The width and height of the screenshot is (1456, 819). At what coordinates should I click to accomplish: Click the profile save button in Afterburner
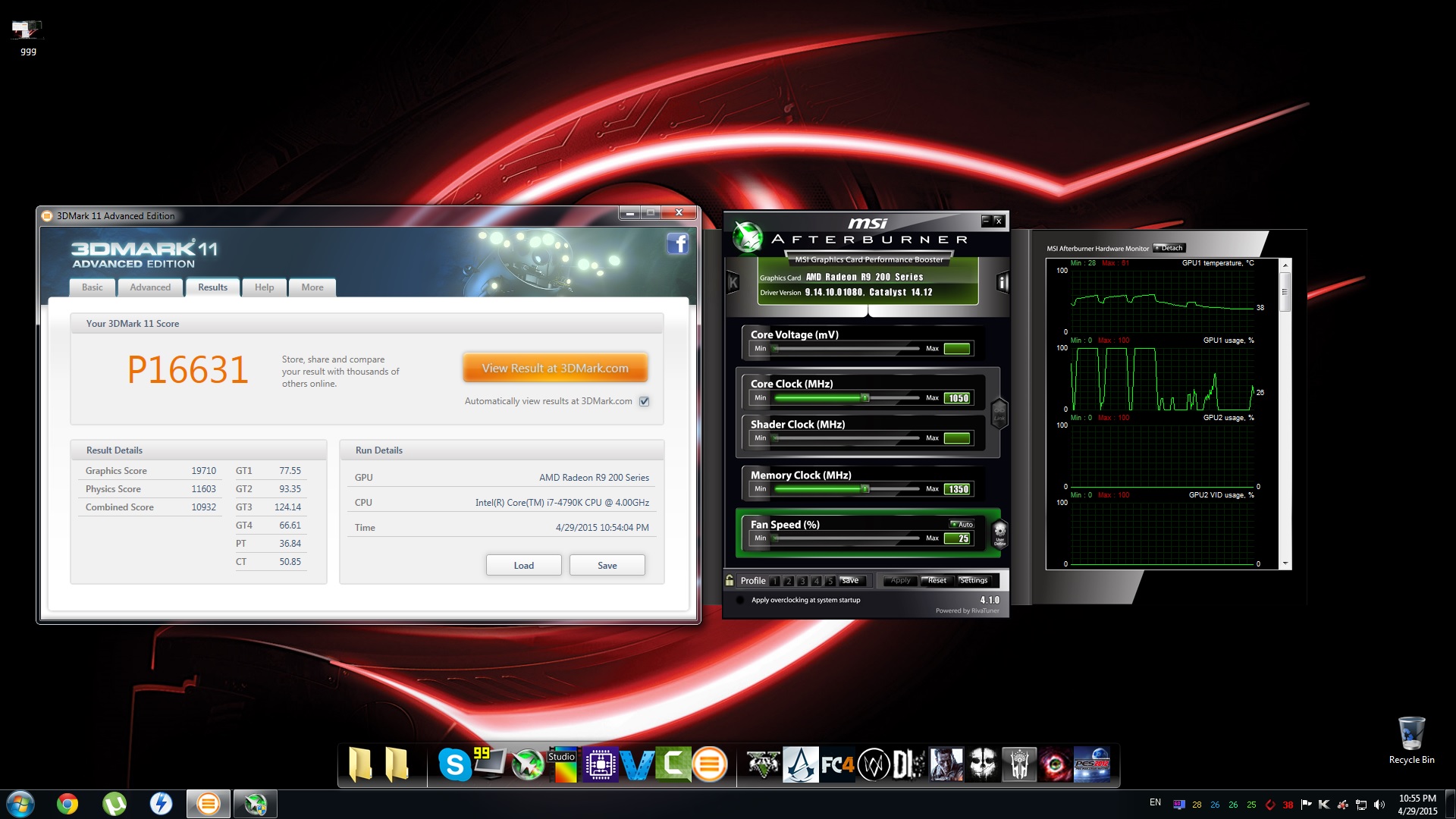(x=852, y=580)
